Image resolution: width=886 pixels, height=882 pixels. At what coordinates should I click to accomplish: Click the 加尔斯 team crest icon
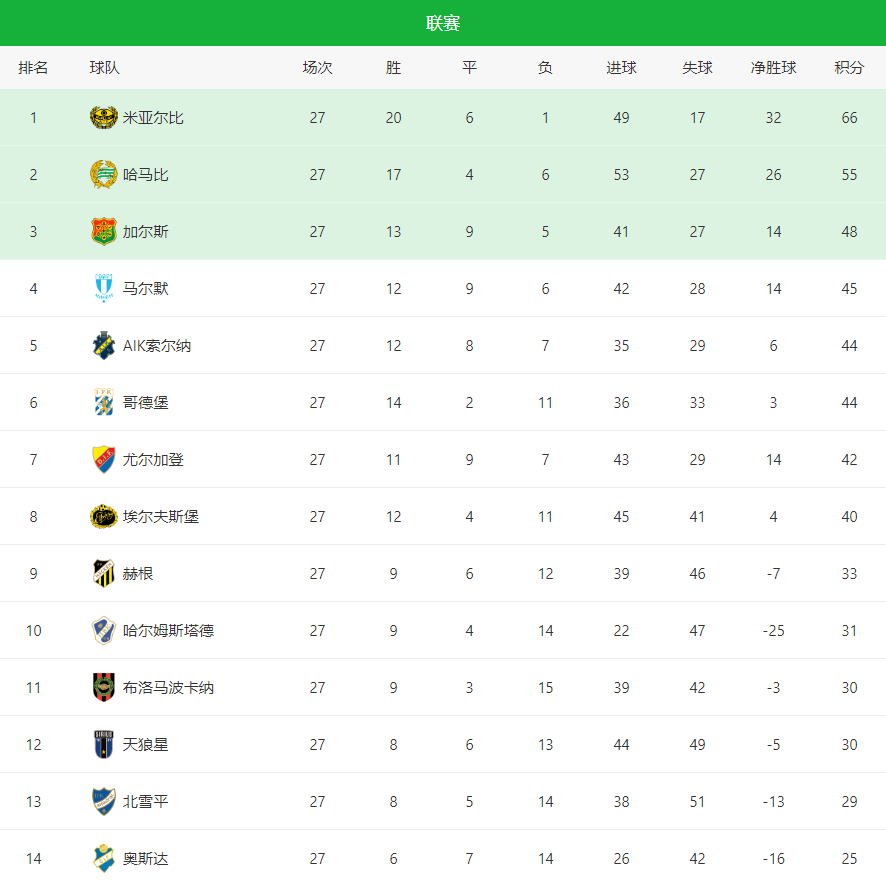coord(104,232)
